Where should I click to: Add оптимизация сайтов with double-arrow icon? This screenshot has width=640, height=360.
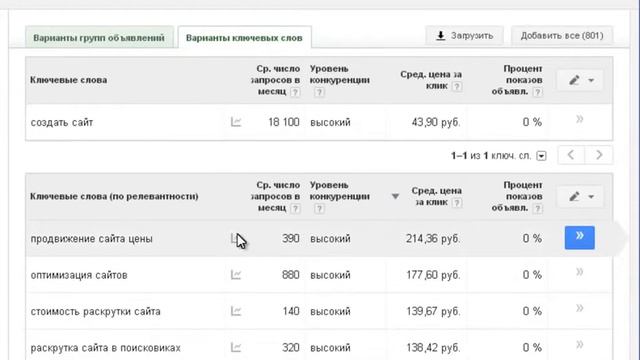pyautogui.click(x=580, y=272)
